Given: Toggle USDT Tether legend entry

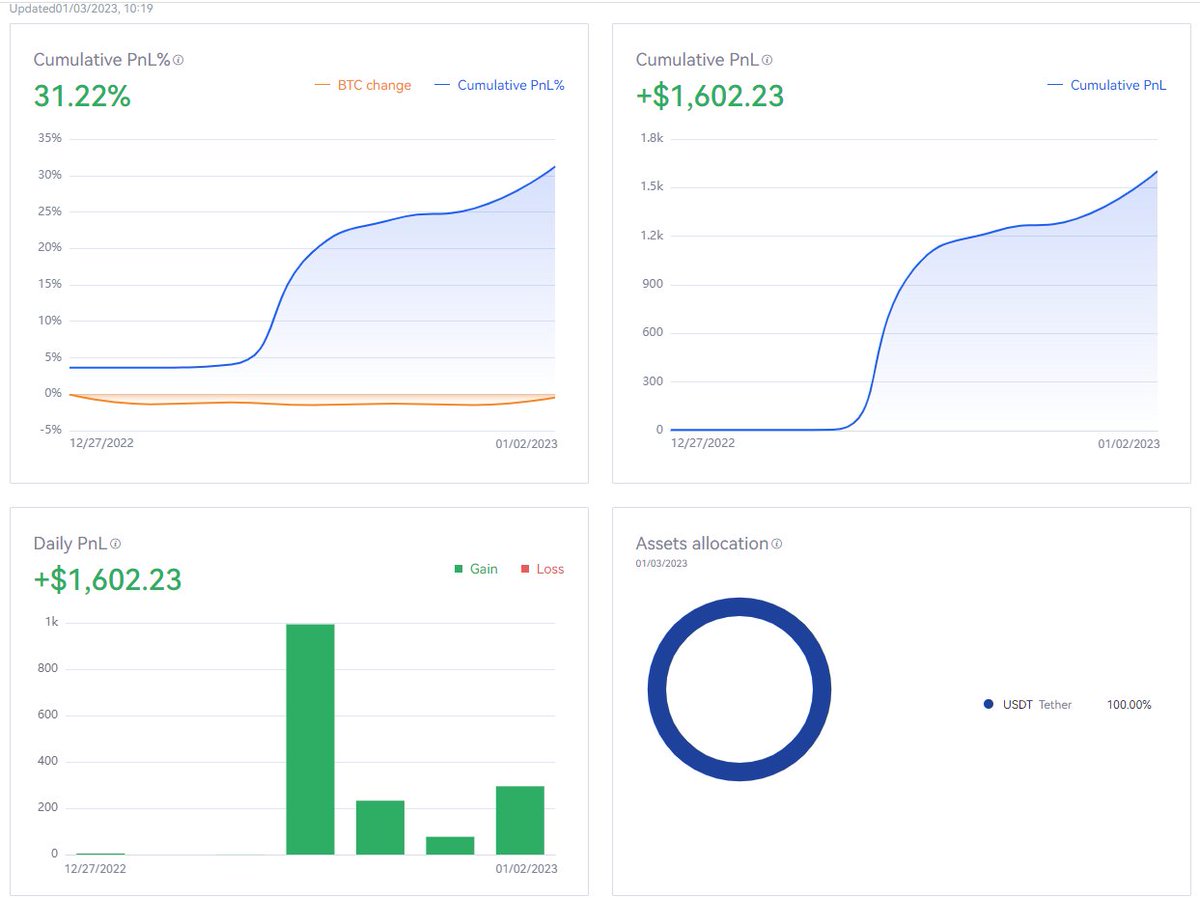Looking at the screenshot, I should tap(1028, 705).
